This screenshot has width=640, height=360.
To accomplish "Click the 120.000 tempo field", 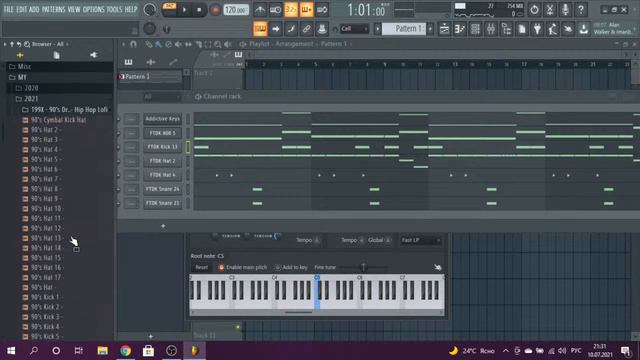I will tap(236, 10).
